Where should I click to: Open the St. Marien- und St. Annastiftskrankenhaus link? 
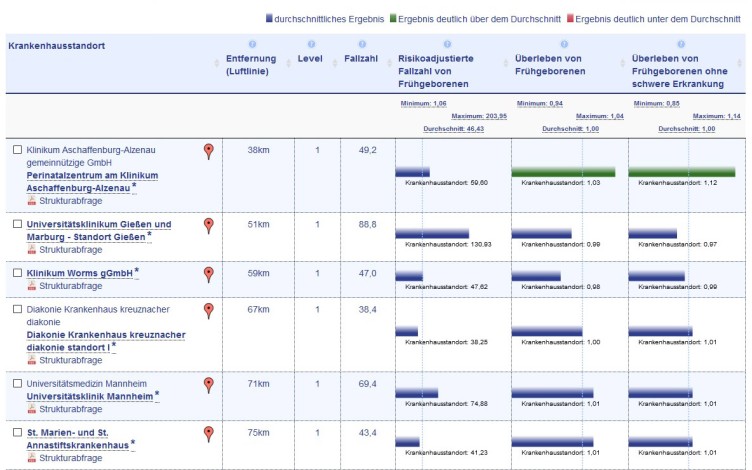[x=78, y=439]
